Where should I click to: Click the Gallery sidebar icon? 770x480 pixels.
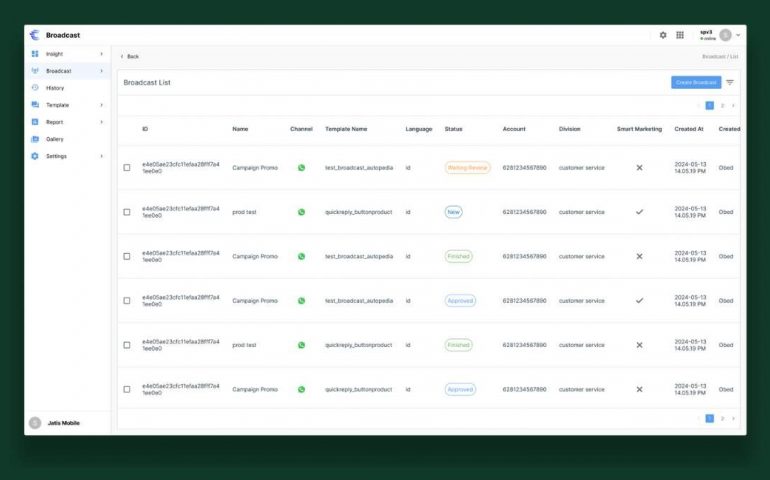pyautogui.click(x=35, y=139)
